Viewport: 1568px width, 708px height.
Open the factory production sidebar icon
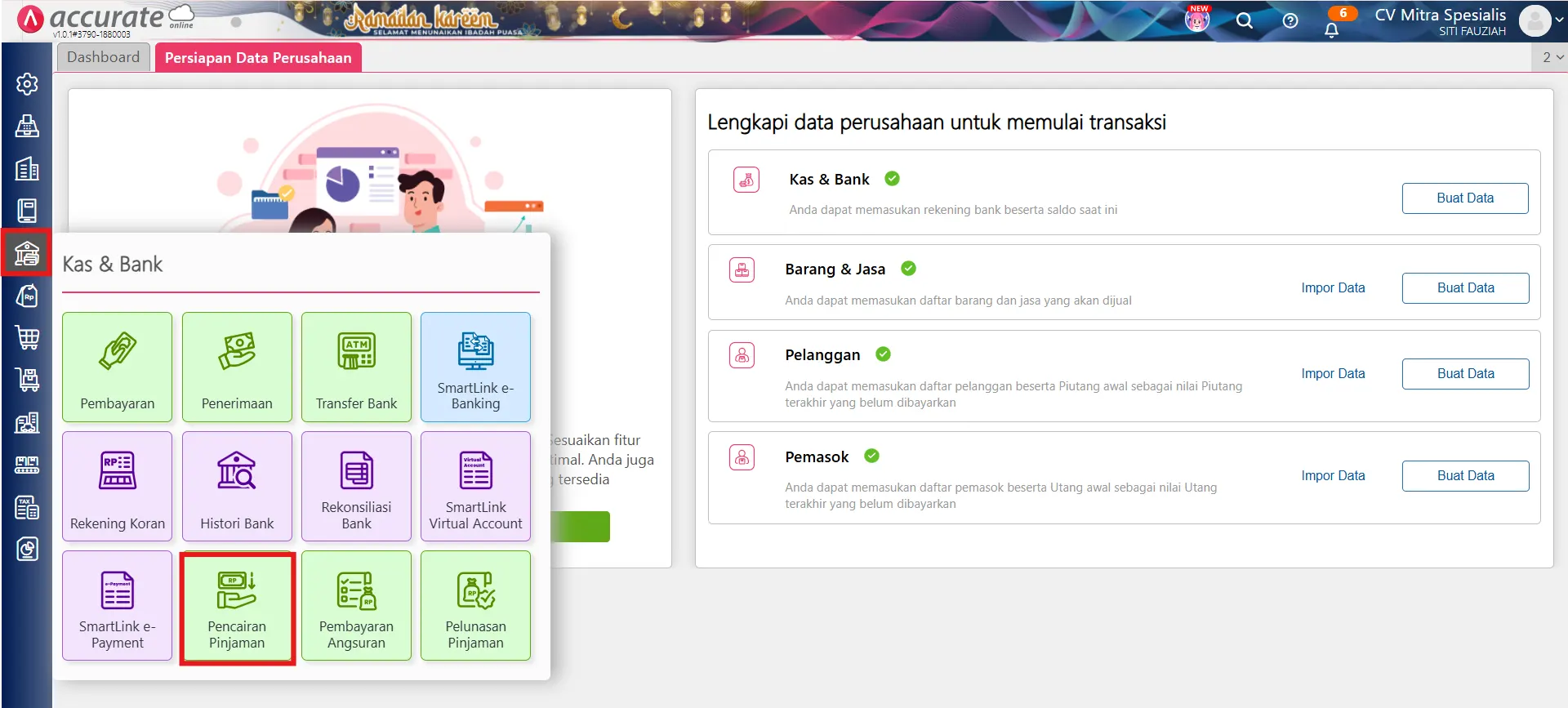tap(27, 465)
